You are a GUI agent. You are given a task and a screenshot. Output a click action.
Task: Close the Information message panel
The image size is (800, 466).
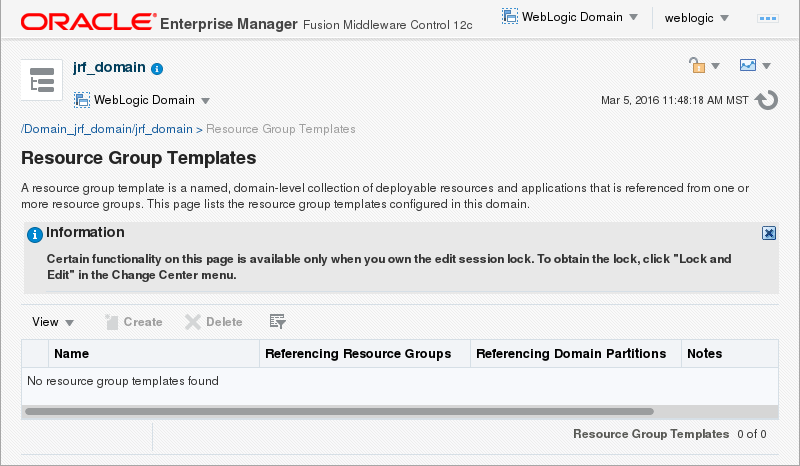pyautogui.click(x=769, y=233)
